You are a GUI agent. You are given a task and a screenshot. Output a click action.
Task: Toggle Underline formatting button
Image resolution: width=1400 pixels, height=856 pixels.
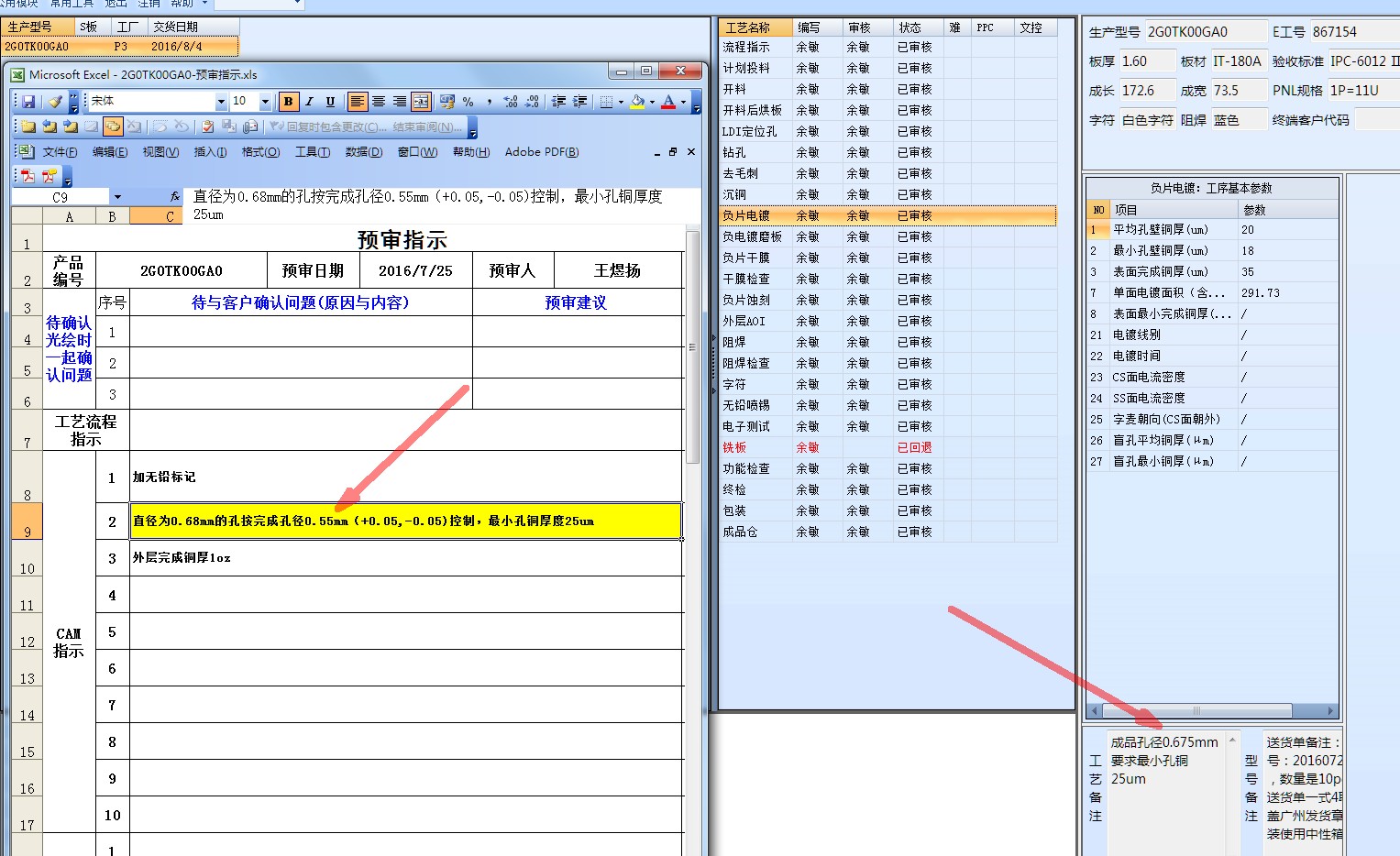tap(330, 102)
